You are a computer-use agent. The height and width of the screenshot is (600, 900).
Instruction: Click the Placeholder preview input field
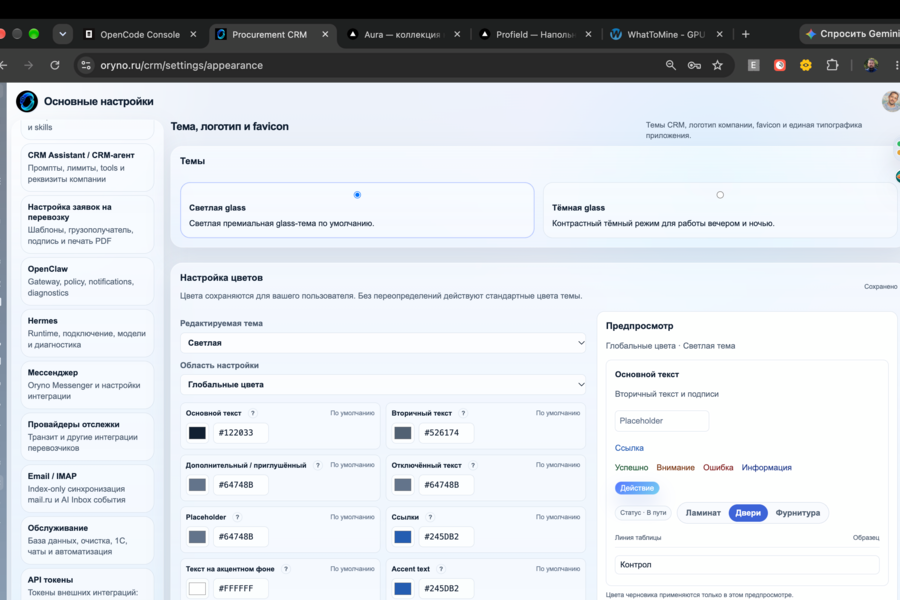(x=662, y=421)
